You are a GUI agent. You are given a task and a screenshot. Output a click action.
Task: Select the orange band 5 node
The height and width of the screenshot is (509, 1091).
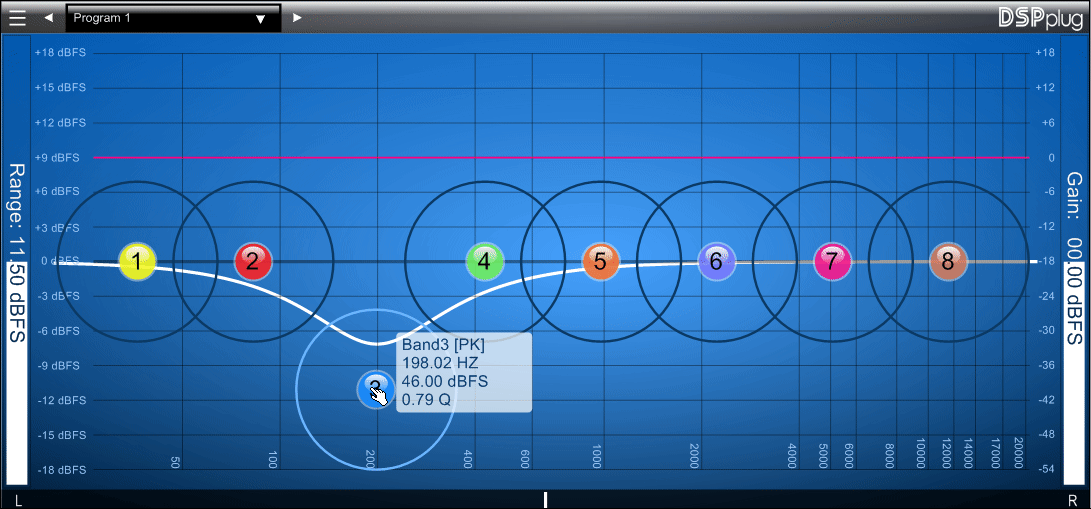click(601, 262)
